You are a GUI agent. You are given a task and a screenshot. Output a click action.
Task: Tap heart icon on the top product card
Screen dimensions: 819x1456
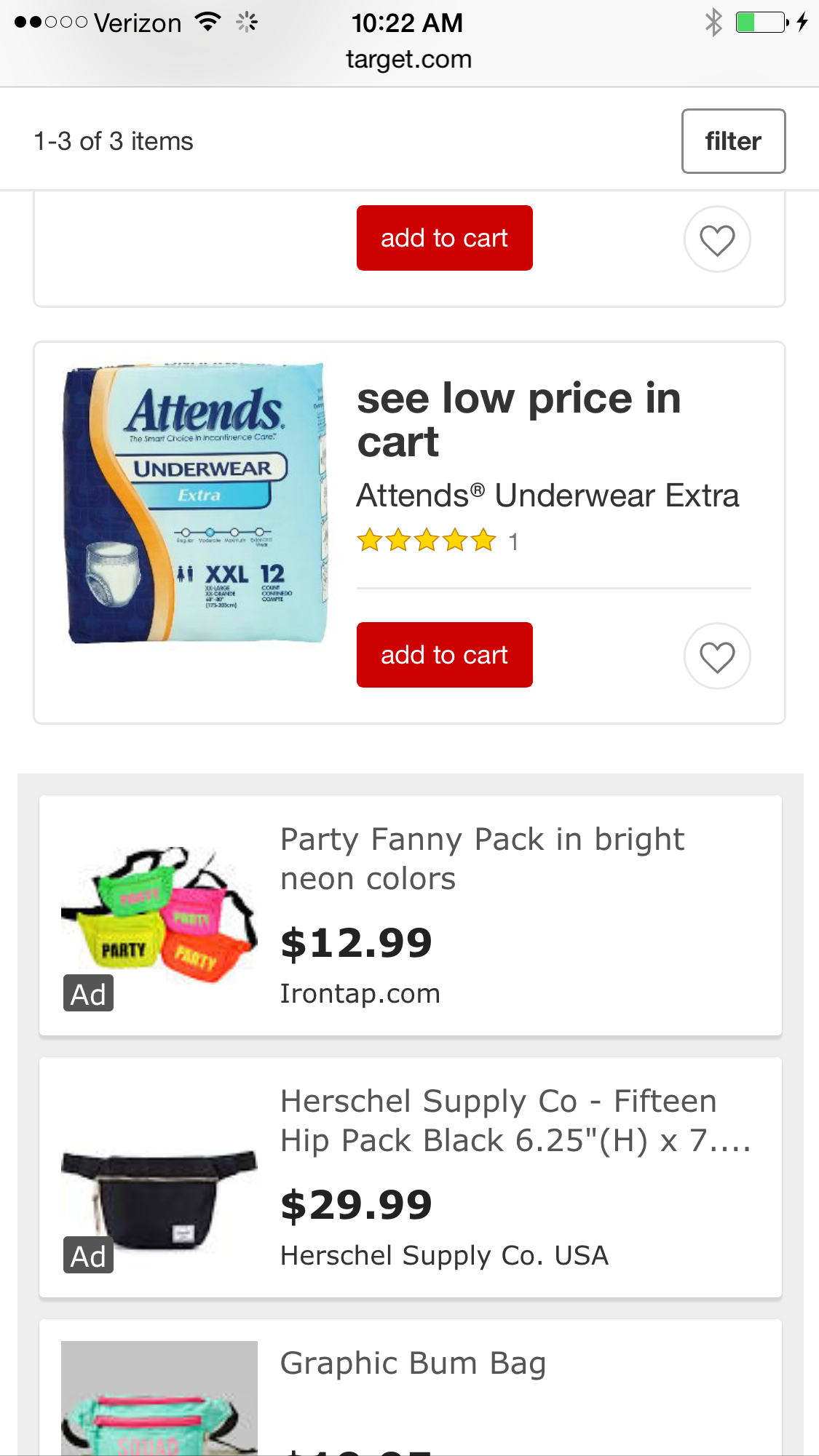click(717, 239)
